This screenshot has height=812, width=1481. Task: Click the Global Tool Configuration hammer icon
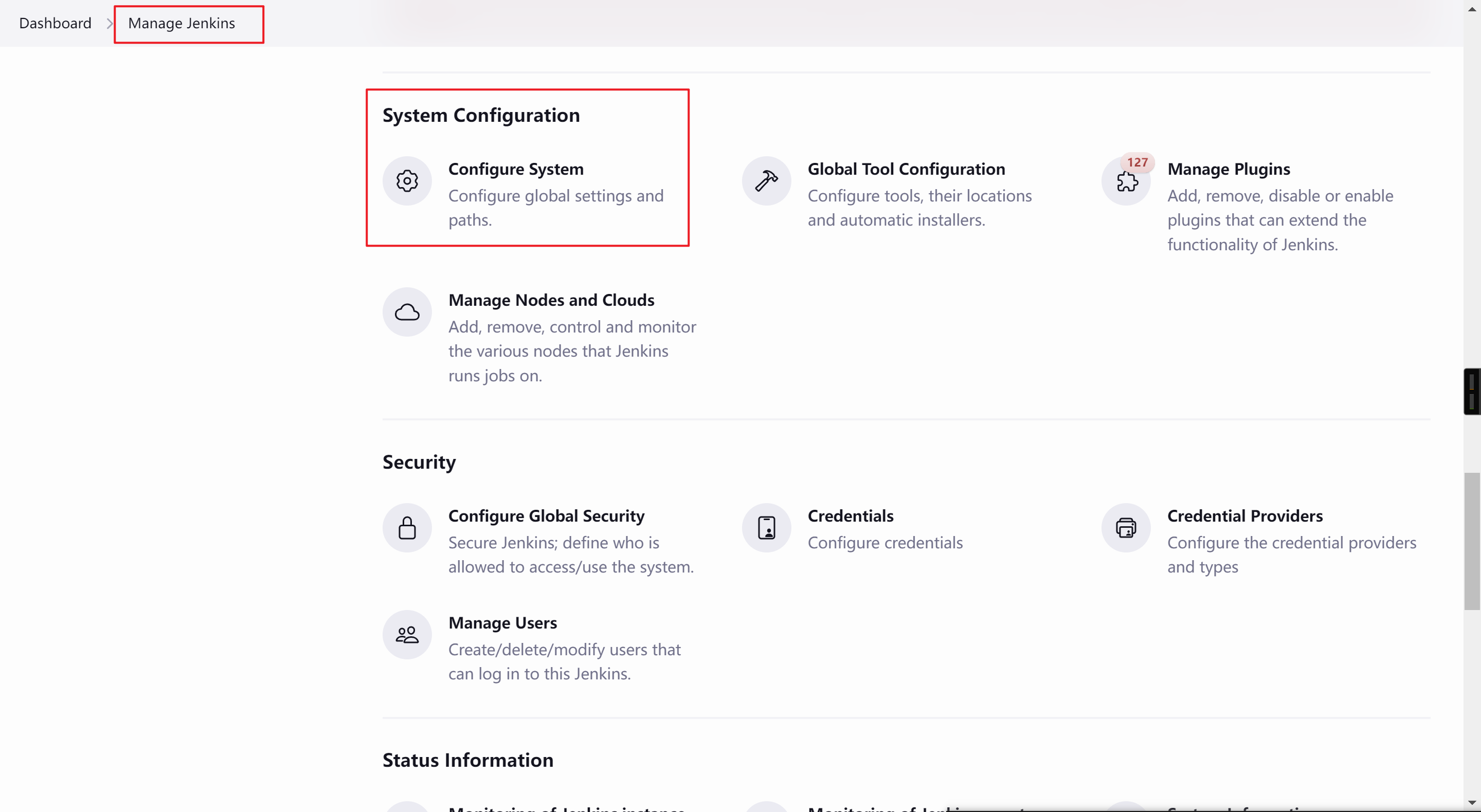click(766, 181)
